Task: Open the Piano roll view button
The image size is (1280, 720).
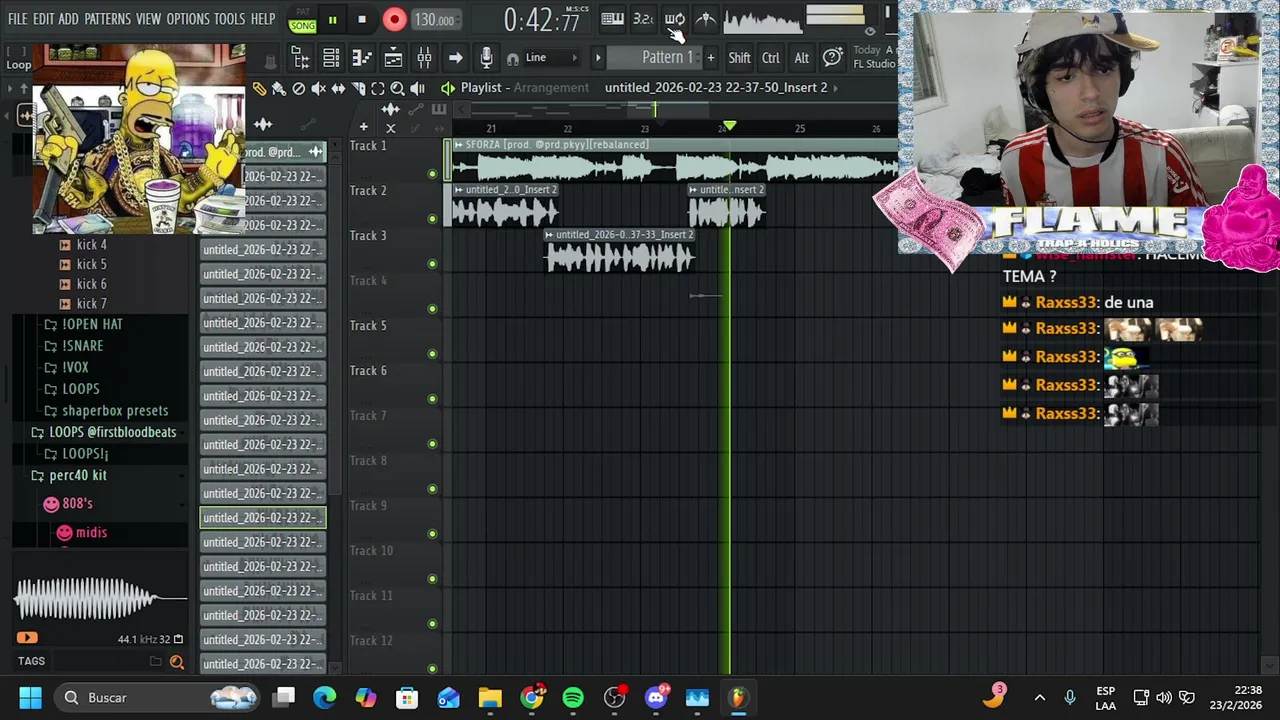Action: 362,58
